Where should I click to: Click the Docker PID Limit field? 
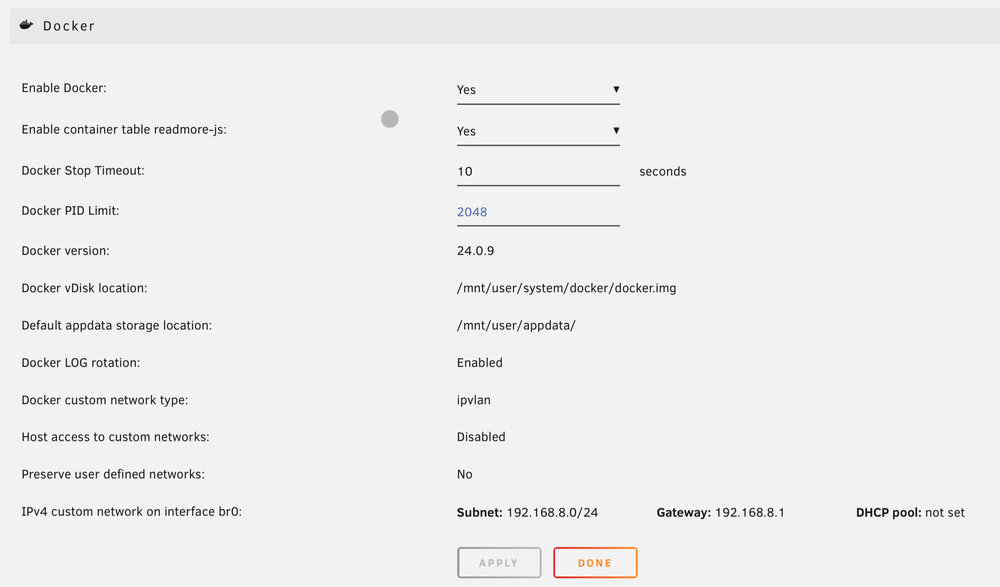pyautogui.click(x=538, y=212)
